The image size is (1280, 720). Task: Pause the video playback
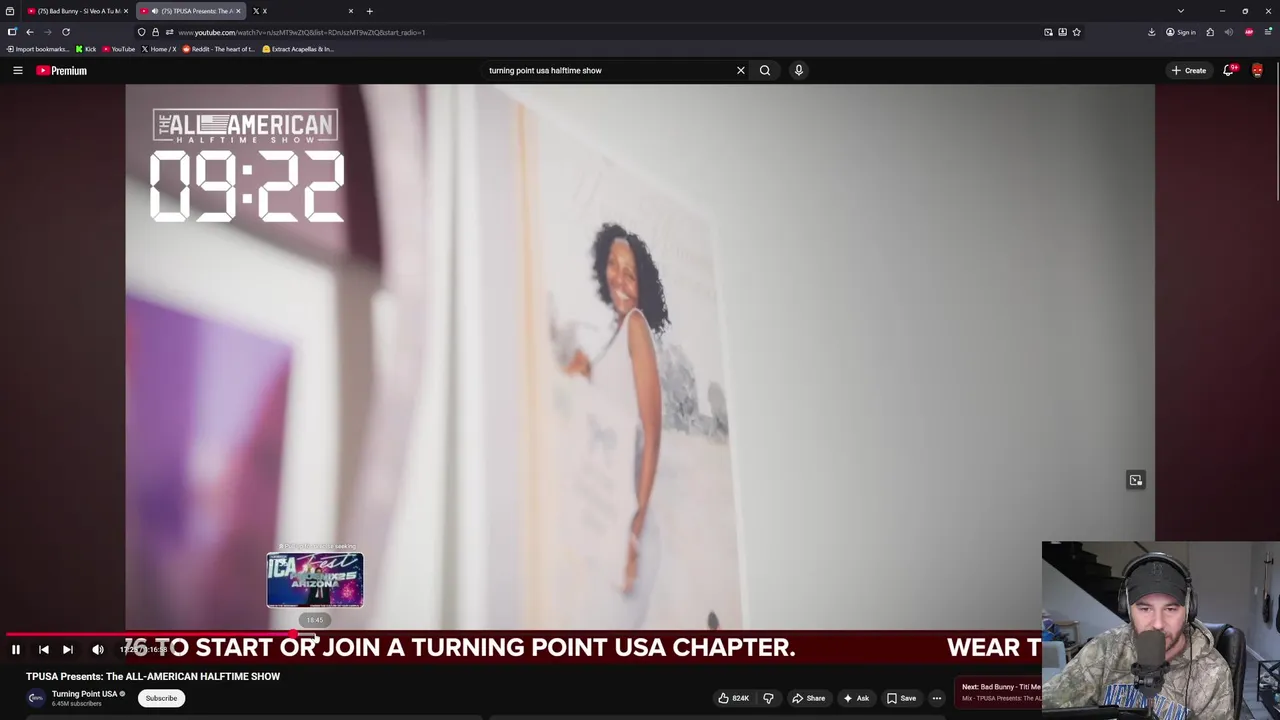click(x=16, y=650)
